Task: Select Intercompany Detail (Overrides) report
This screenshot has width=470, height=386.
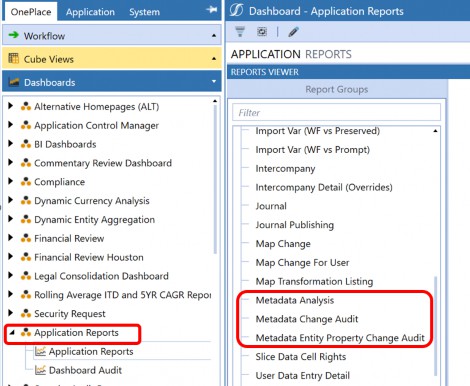Action: (324, 187)
